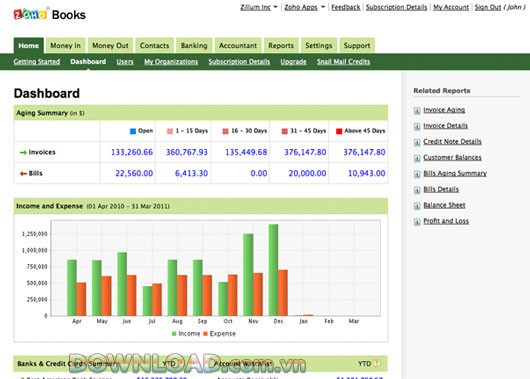This screenshot has width=530, height=379.
Task: Open the Customer Balances report link
Action: (452, 158)
